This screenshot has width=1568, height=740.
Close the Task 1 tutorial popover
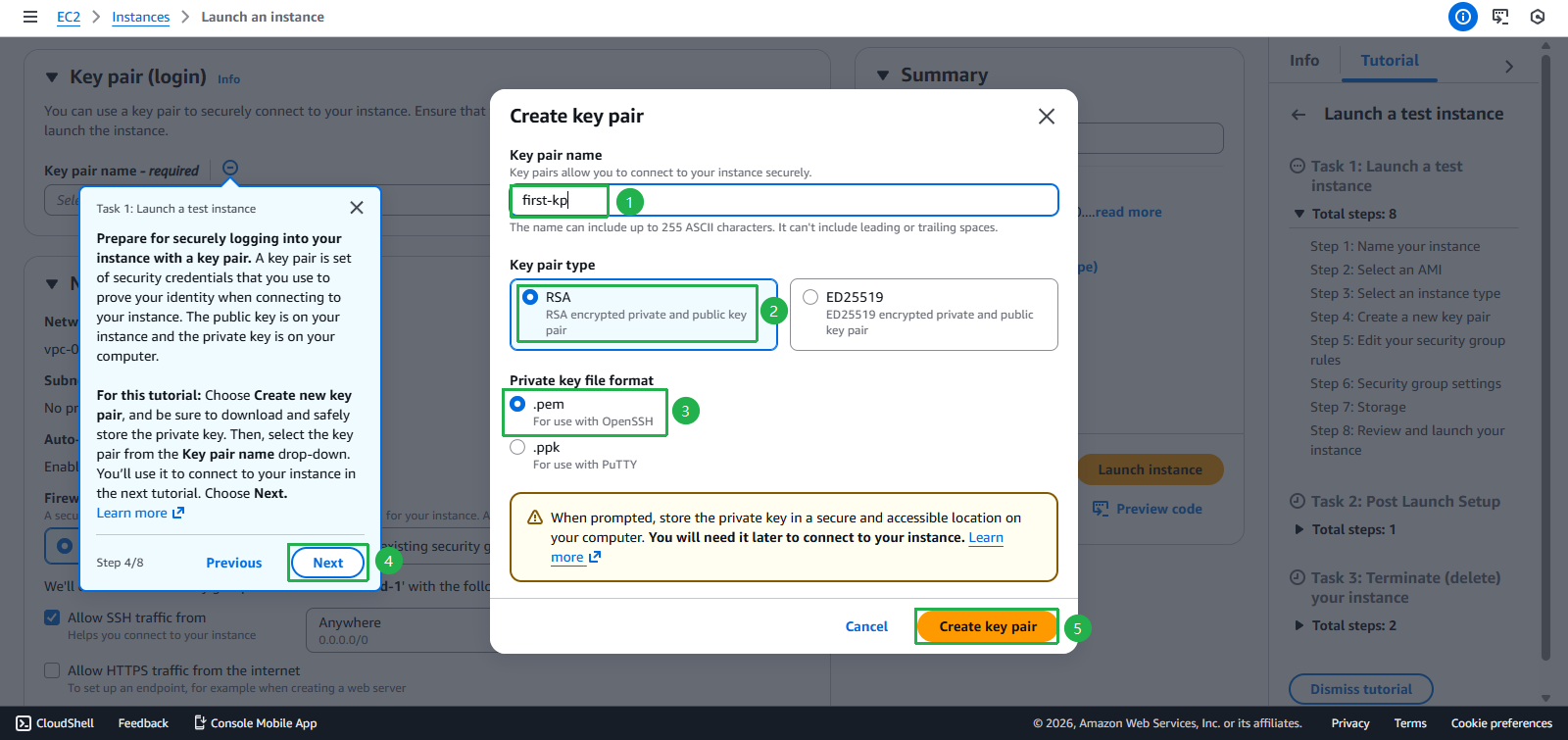click(x=357, y=208)
